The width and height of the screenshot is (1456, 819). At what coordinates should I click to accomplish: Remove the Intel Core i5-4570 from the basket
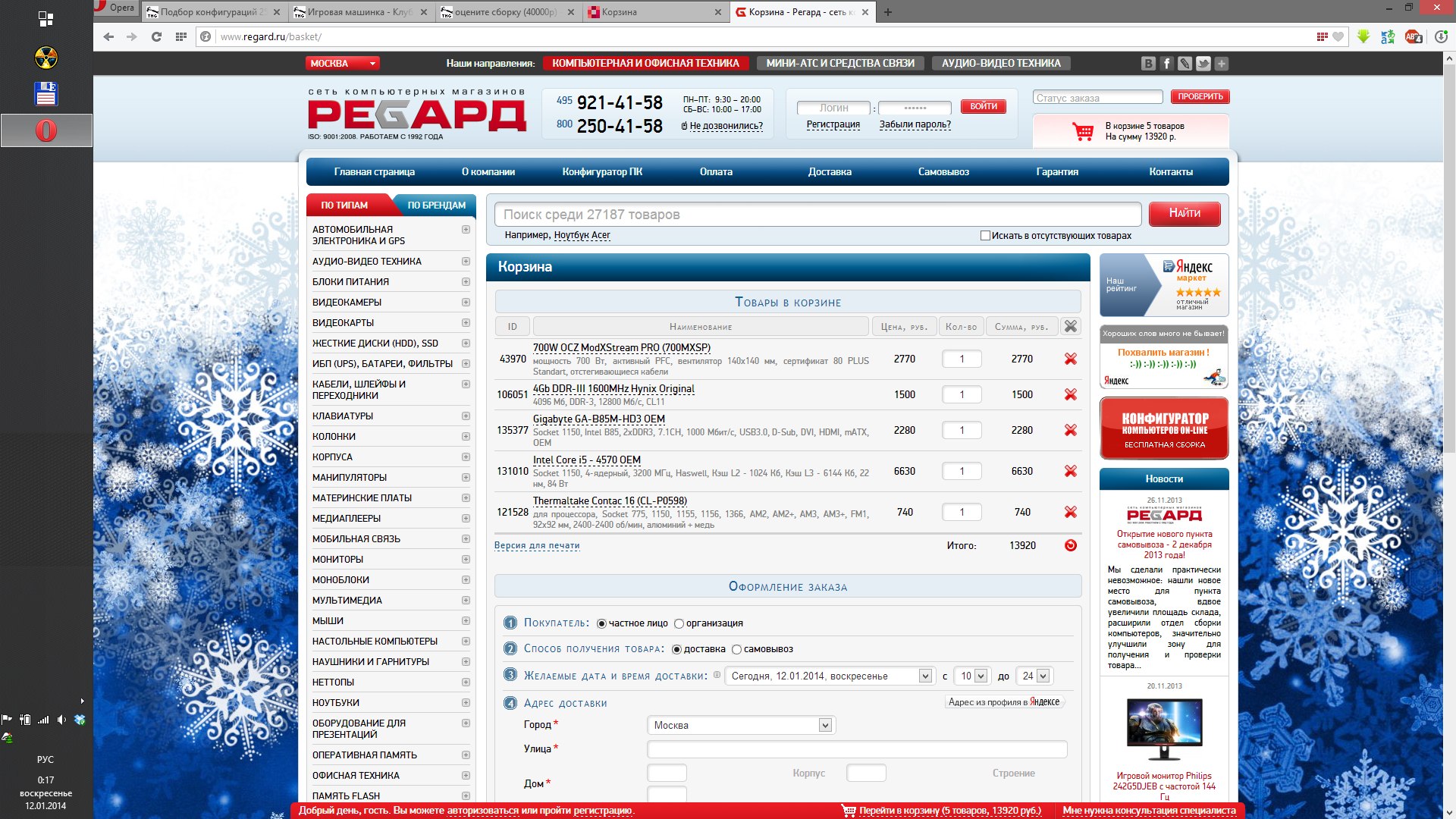(x=1070, y=471)
